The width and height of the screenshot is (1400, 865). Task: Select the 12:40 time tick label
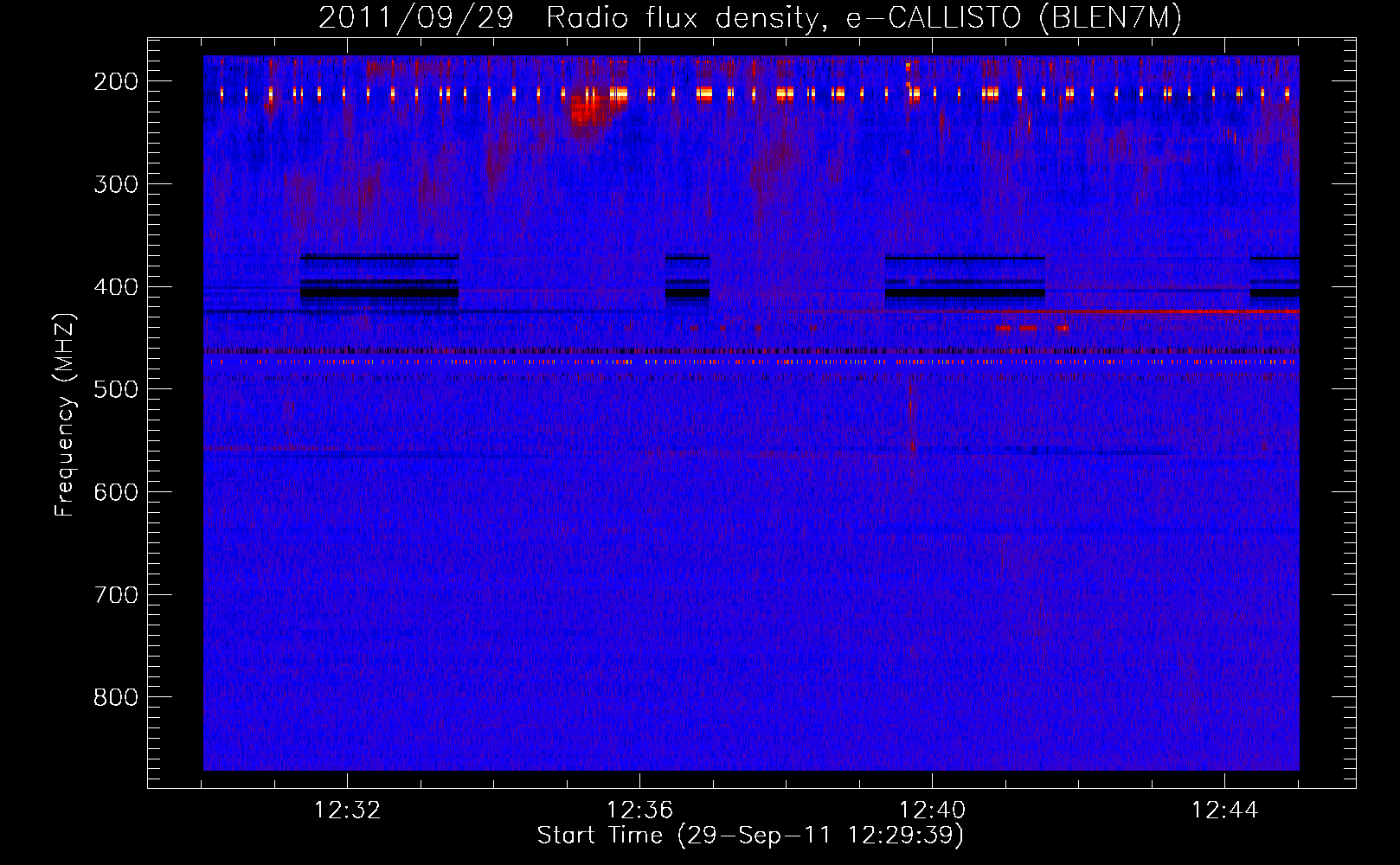932,811
